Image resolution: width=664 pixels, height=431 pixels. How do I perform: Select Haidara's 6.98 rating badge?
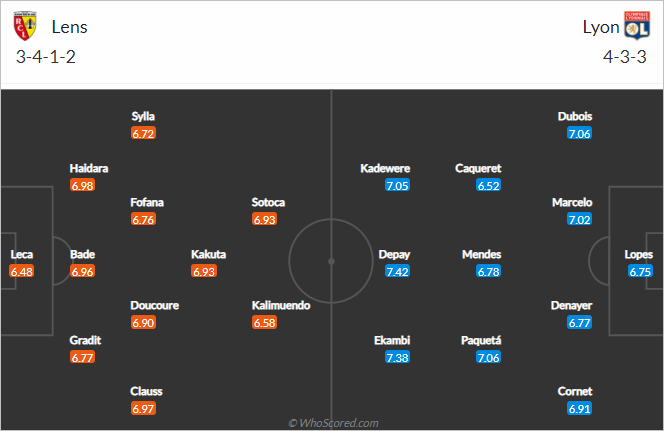(x=82, y=185)
